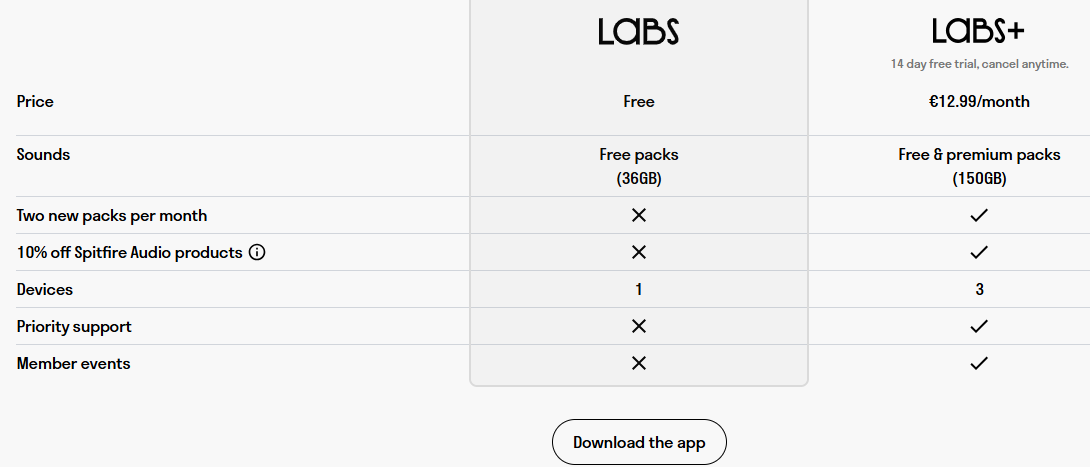Select the €12.99/month price text

(x=979, y=101)
